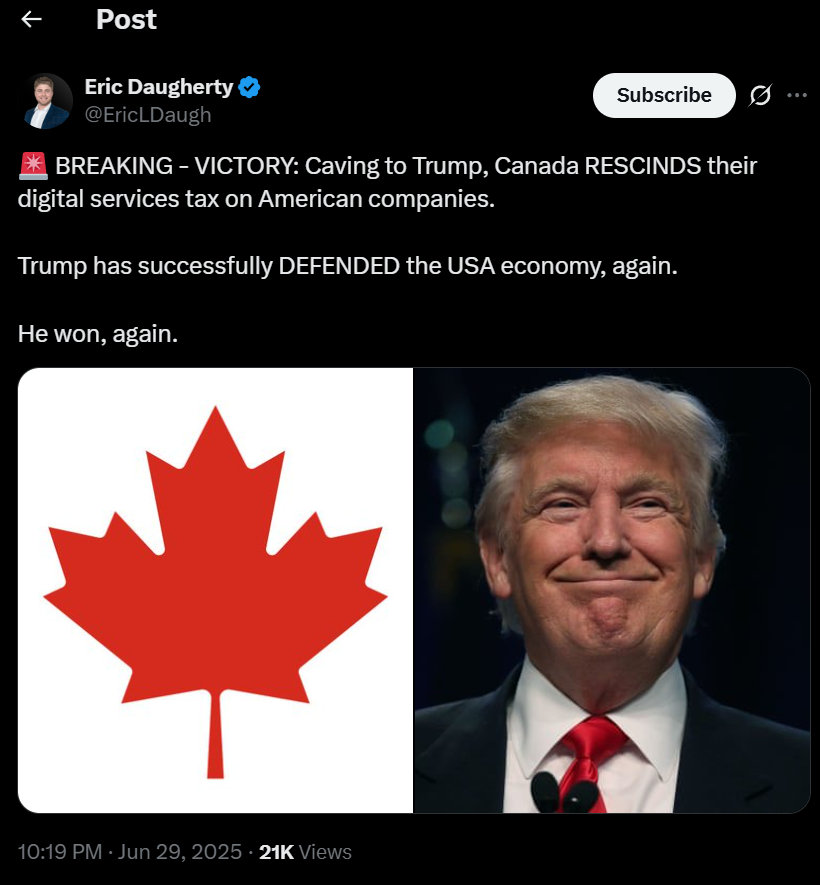
Task: Click the 10:19 PM timestamp
Action: pos(60,852)
